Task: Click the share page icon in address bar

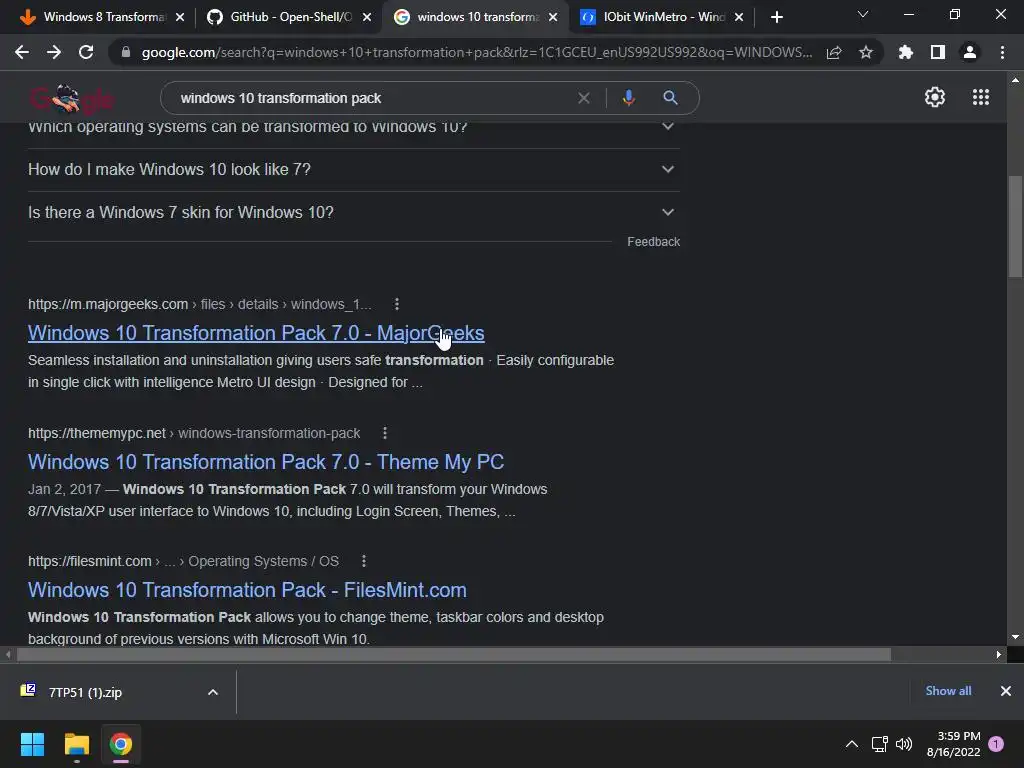Action: point(834,53)
